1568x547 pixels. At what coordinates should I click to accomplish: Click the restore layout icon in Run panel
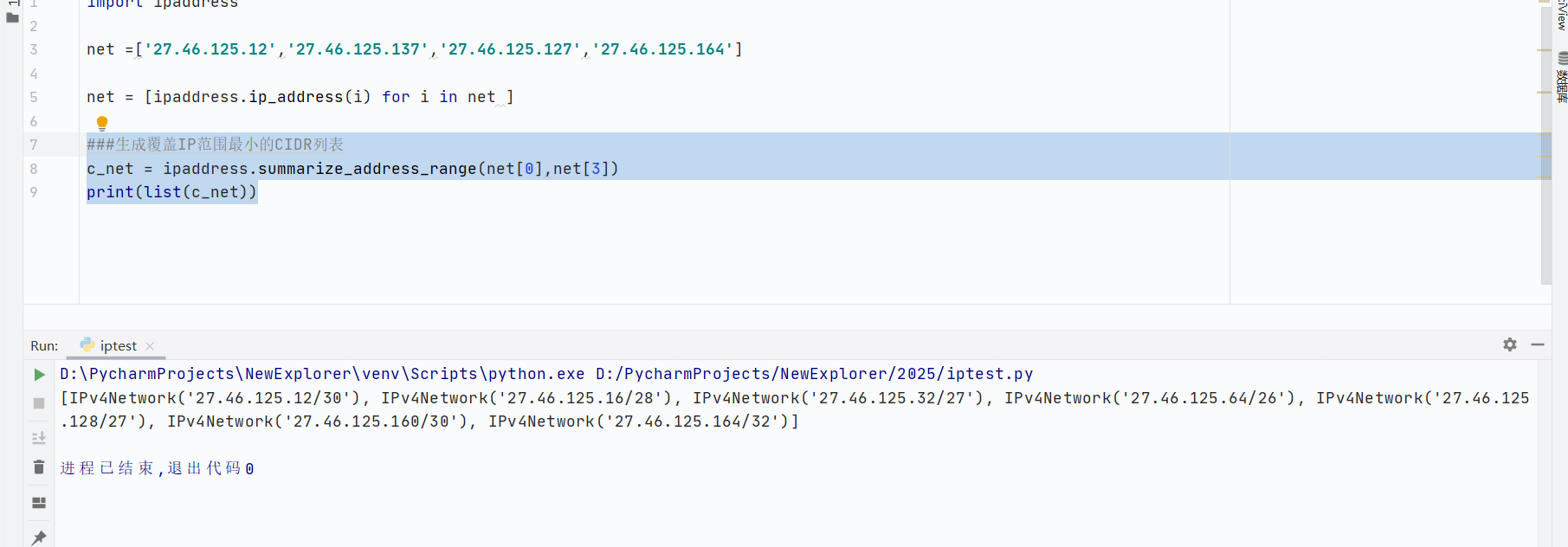tap(39, 503)
